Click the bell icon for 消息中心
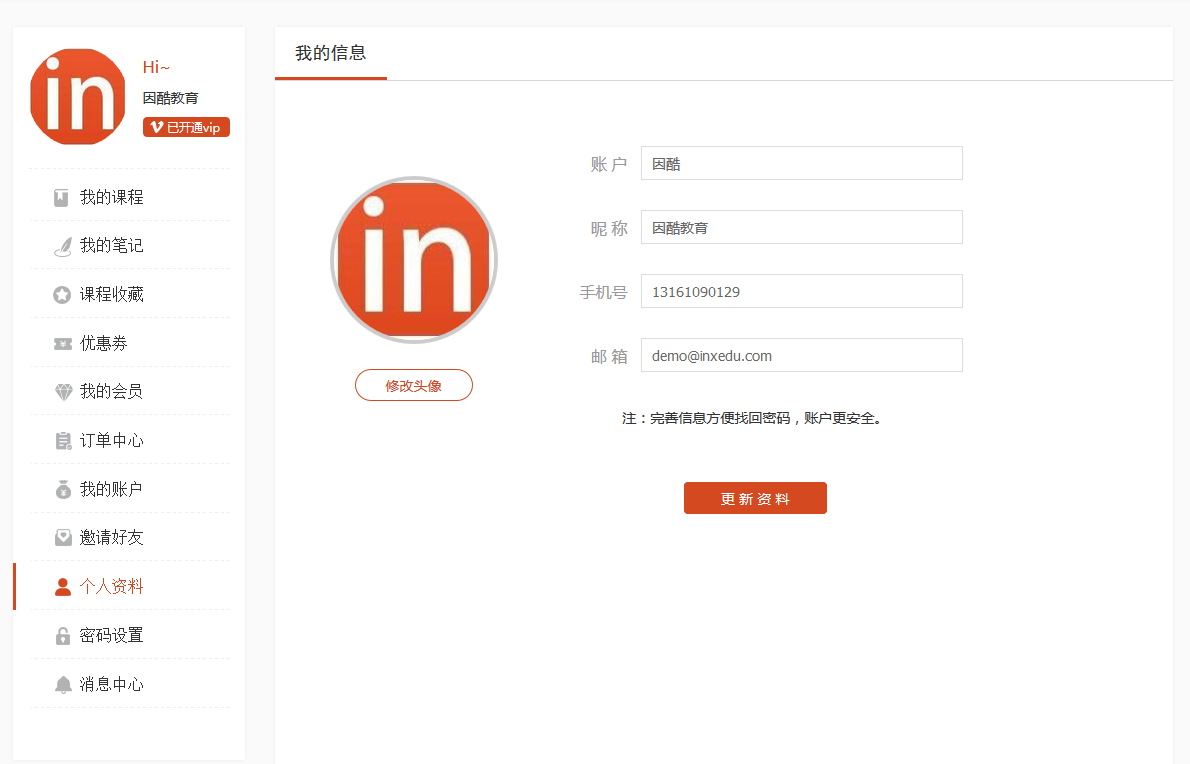 coord(63,685)
